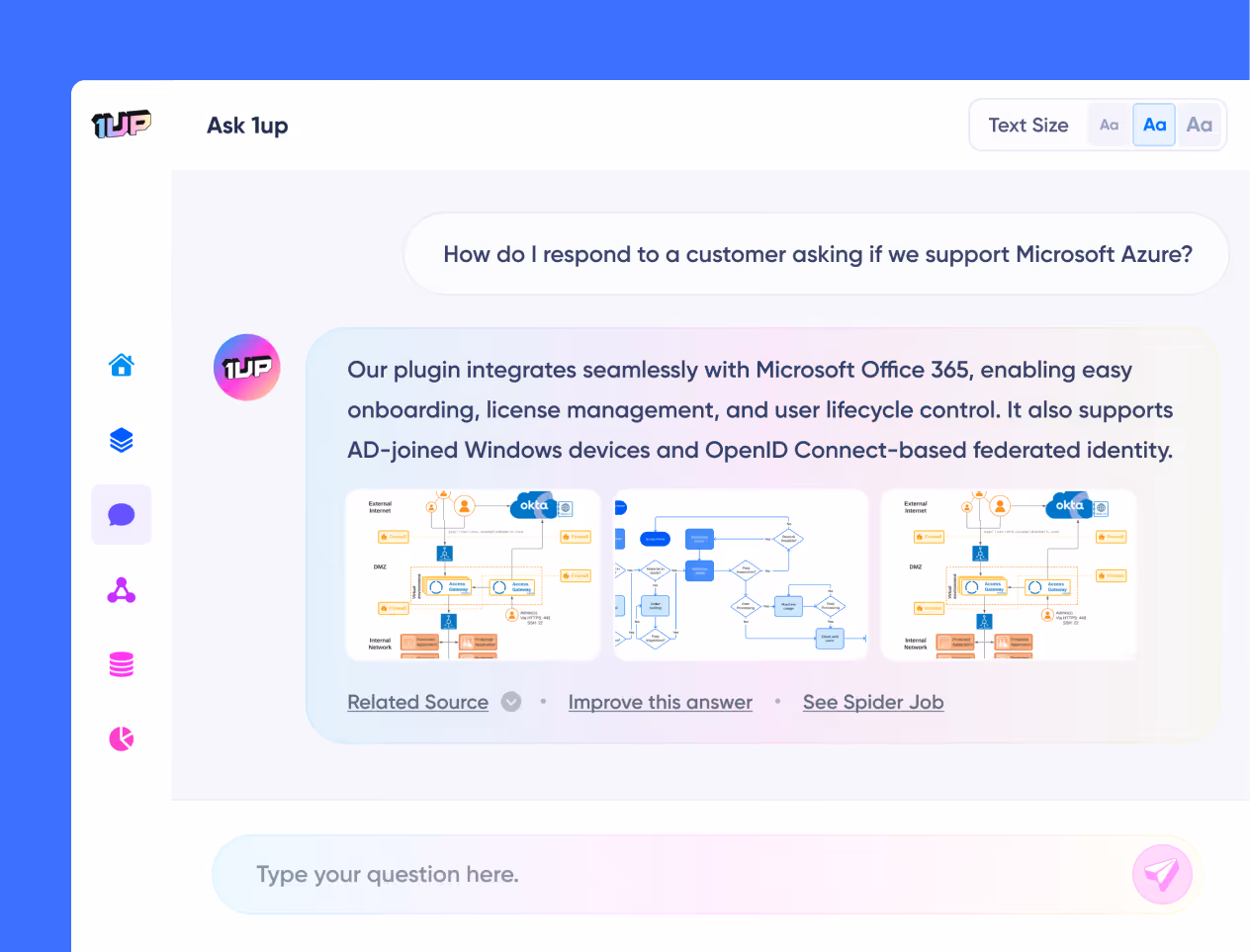Screen dimensions: 1250x952
Task: Click the See Spider Job link
Action: [x=873, y=702]
